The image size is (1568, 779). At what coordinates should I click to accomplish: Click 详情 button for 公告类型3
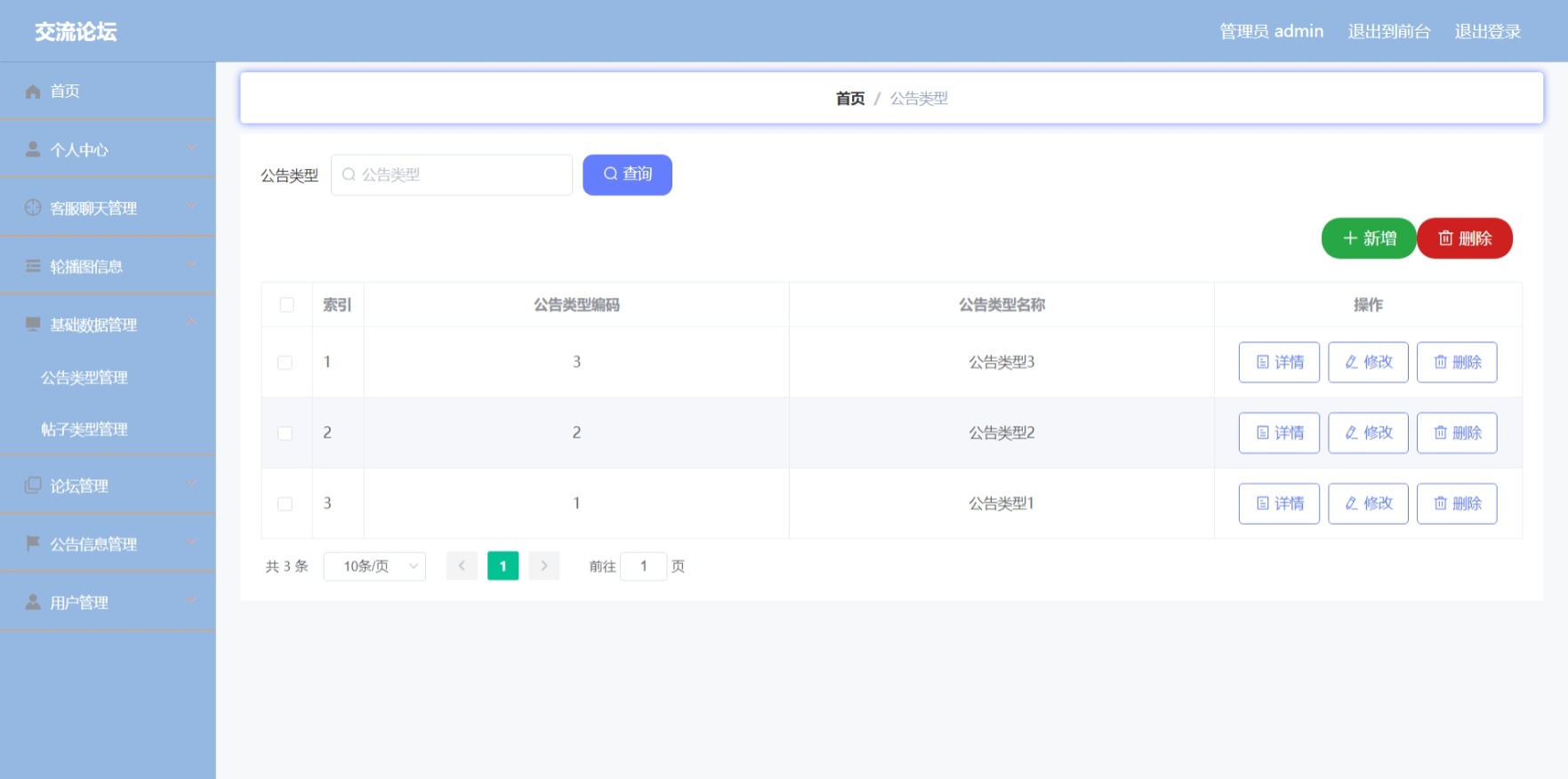tap(1279, 362)
